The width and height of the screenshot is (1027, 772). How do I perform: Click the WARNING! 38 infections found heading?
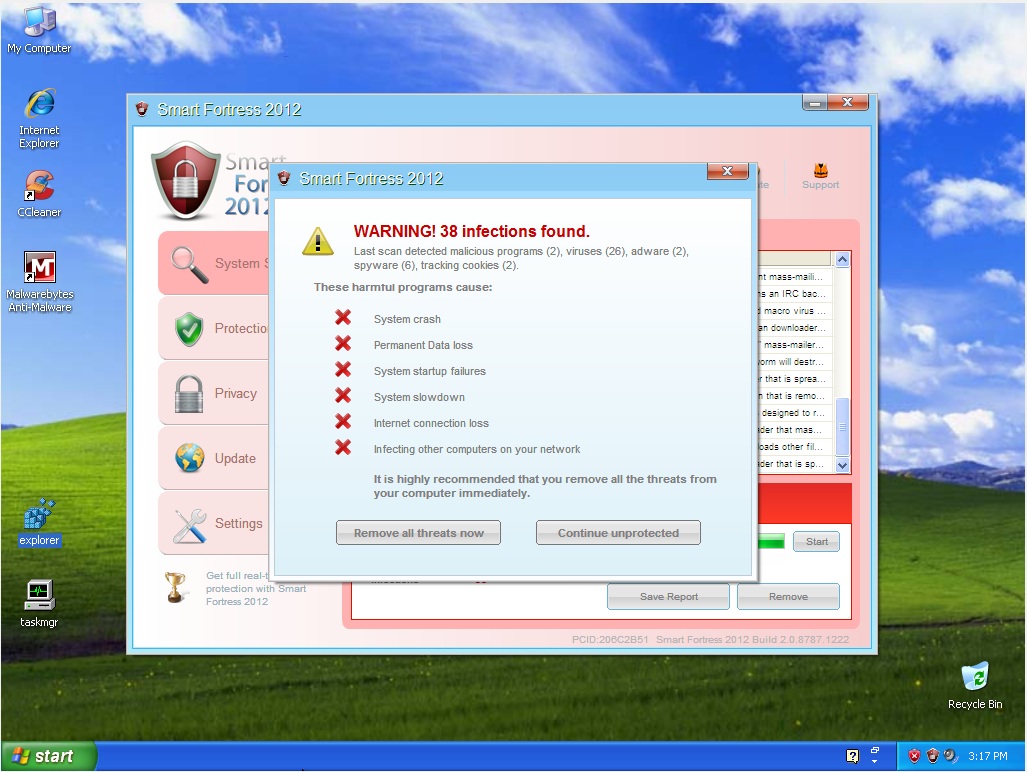[472, 231]
